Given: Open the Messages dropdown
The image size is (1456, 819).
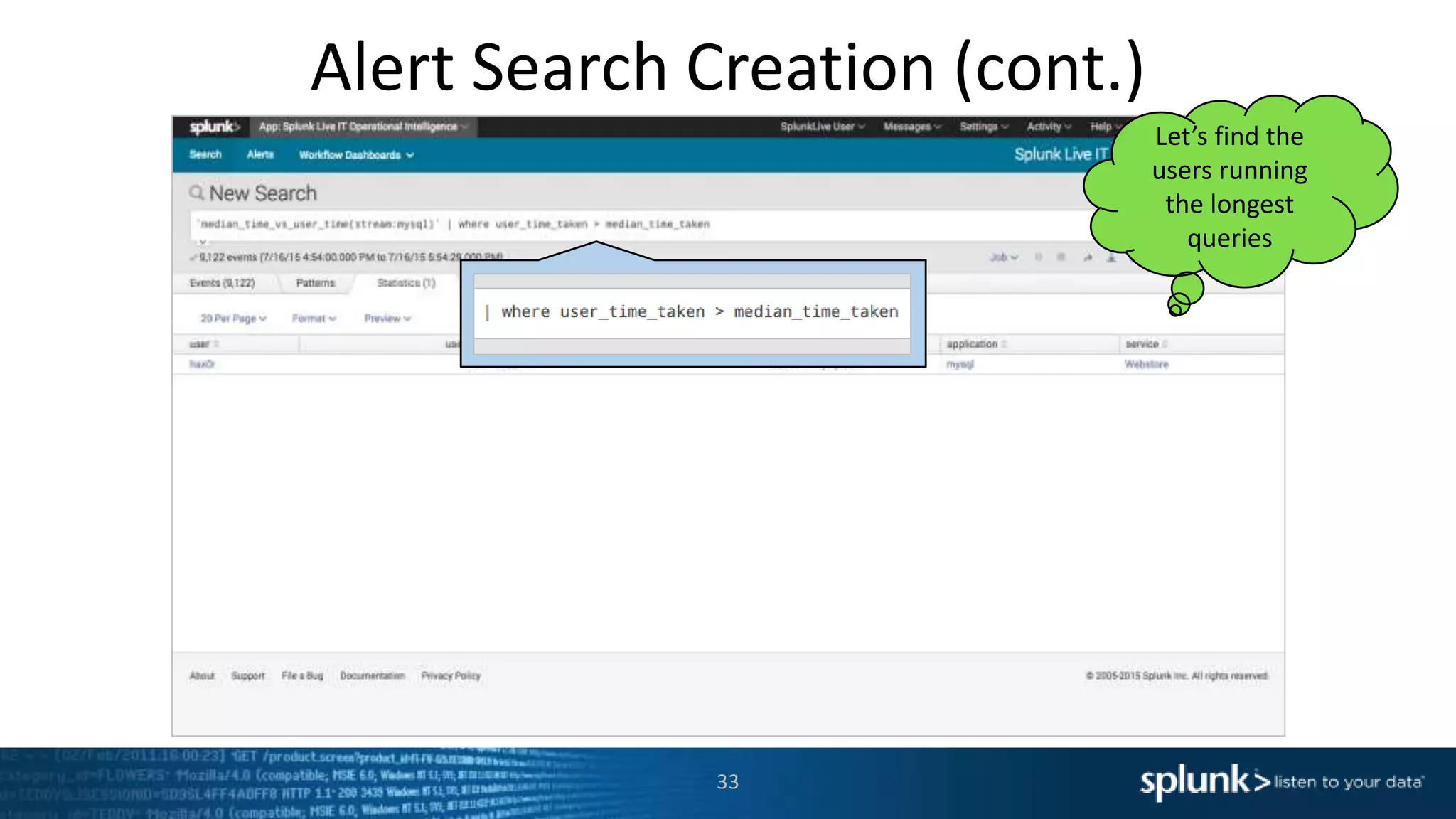Looking at the screenshot, I should 912,127.
